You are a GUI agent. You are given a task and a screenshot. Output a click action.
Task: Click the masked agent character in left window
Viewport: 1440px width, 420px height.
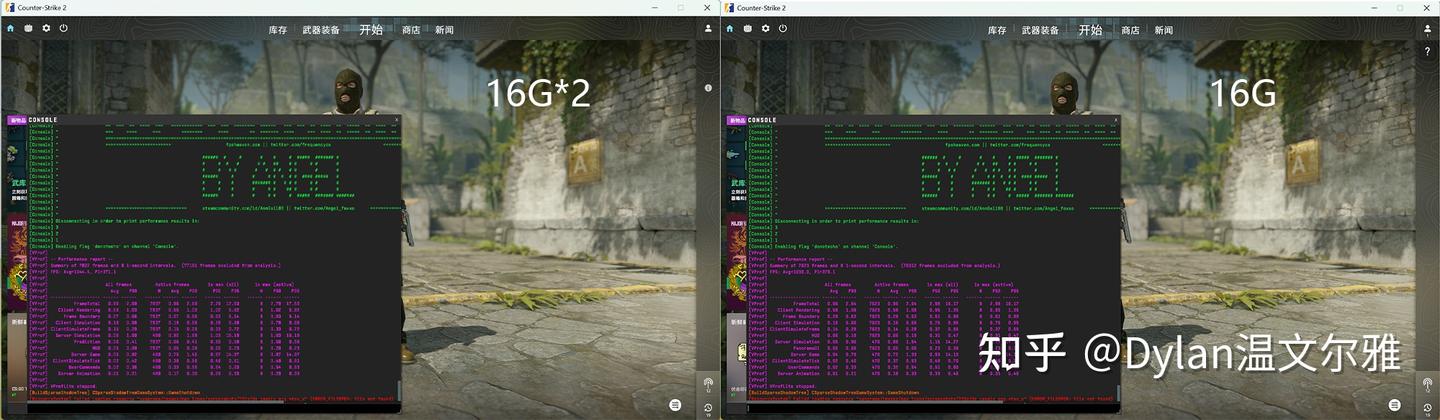[x=348, y=92]
